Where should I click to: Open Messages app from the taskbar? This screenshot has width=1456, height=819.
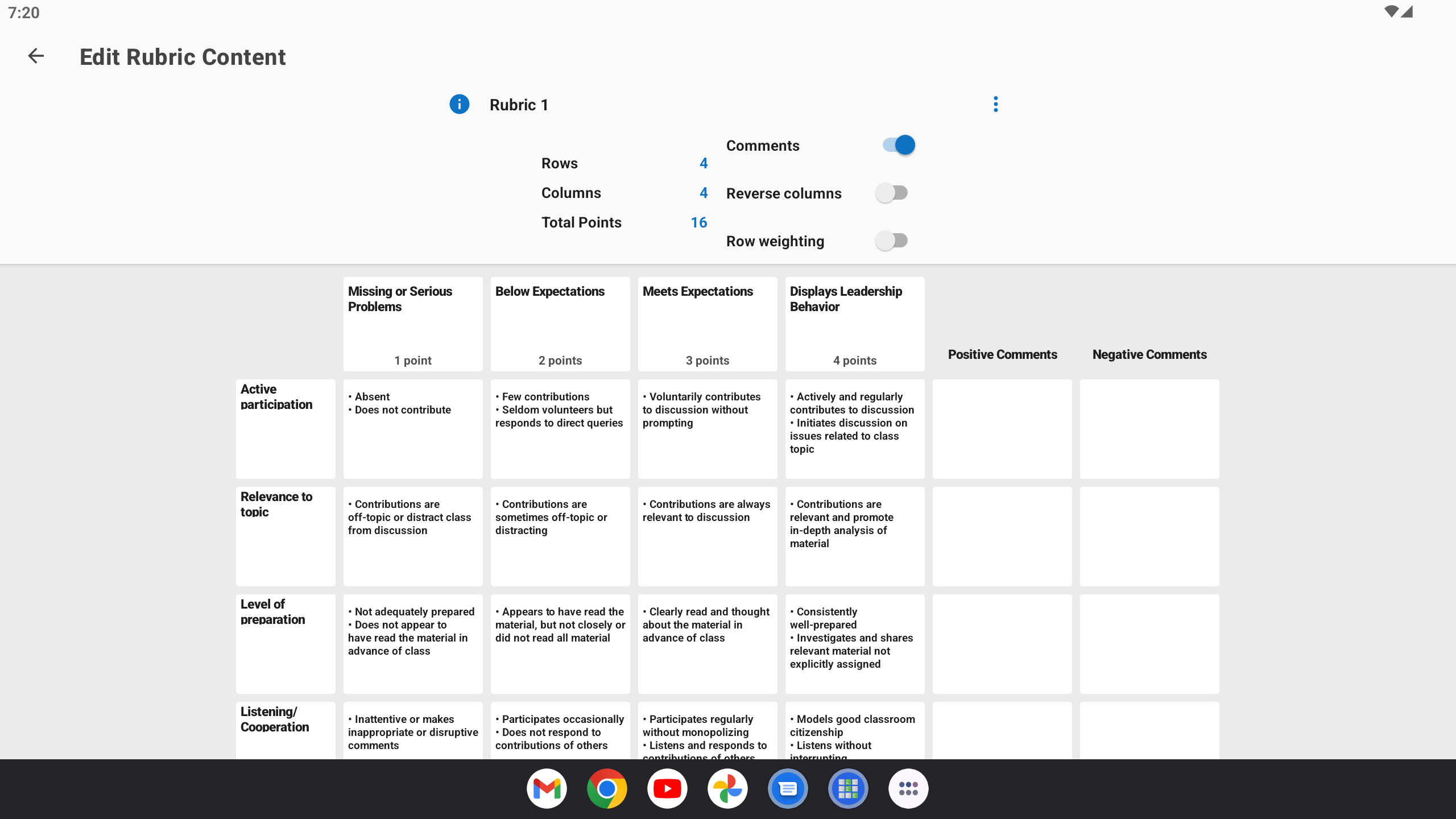(x=788, y=789)
